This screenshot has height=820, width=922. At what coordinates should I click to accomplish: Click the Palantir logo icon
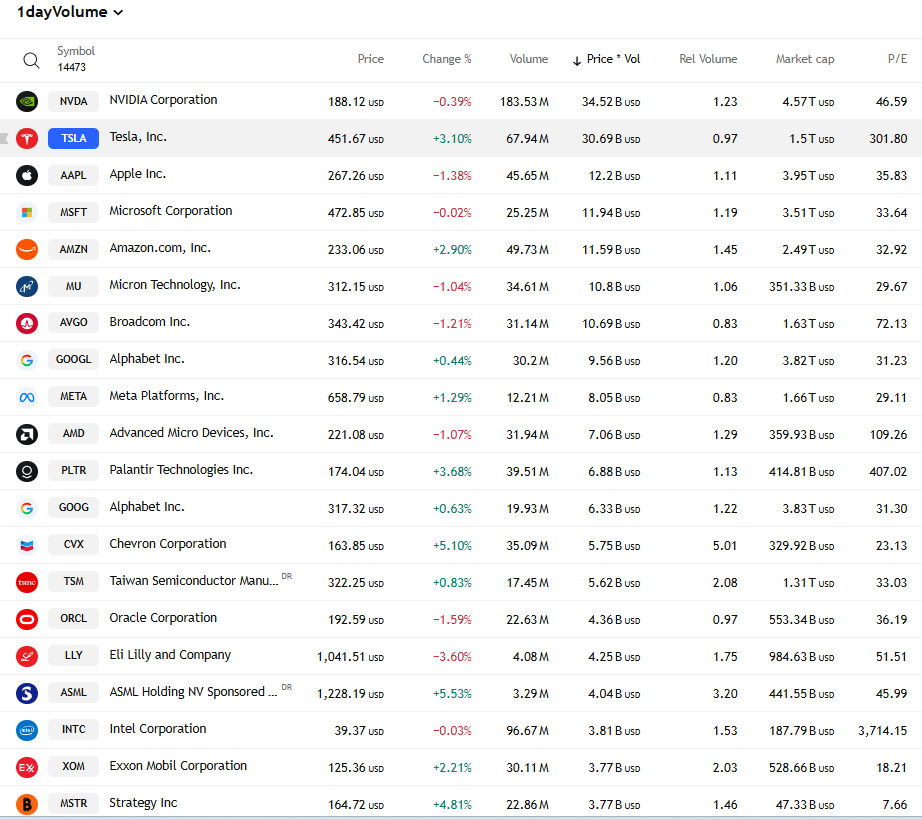click(x=27, y=471)
